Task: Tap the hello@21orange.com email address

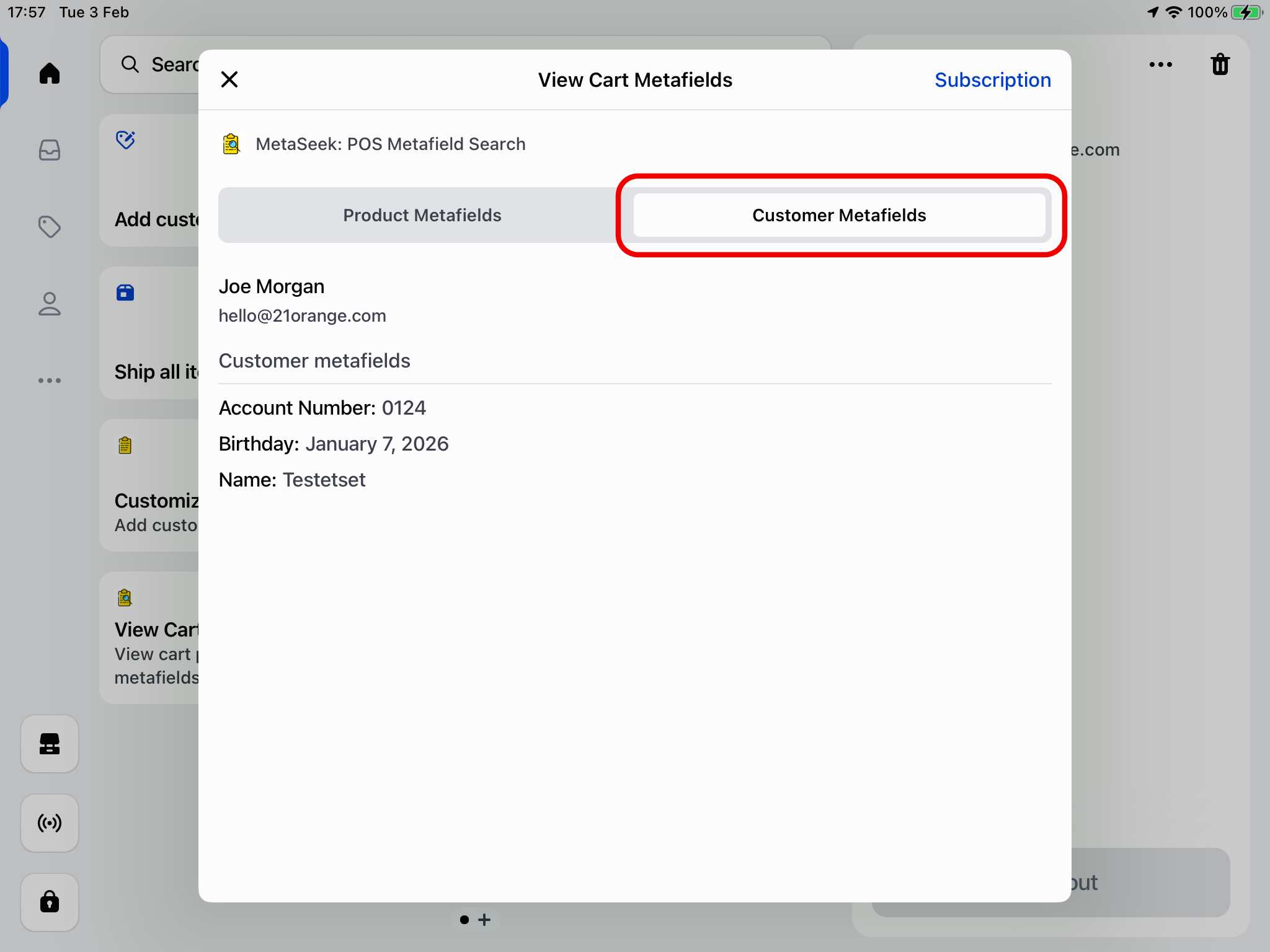Action: pos(302,316)
